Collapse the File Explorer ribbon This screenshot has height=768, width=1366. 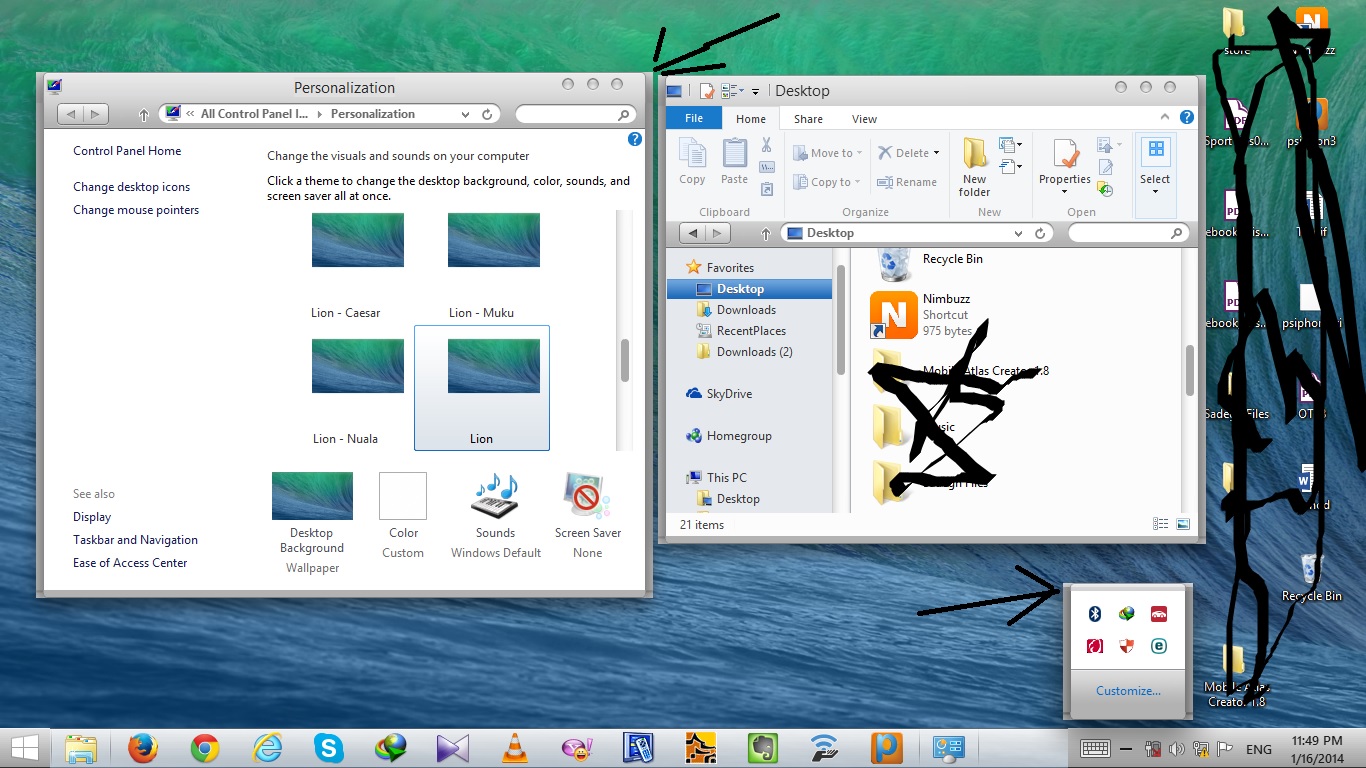pos(1167,118)
